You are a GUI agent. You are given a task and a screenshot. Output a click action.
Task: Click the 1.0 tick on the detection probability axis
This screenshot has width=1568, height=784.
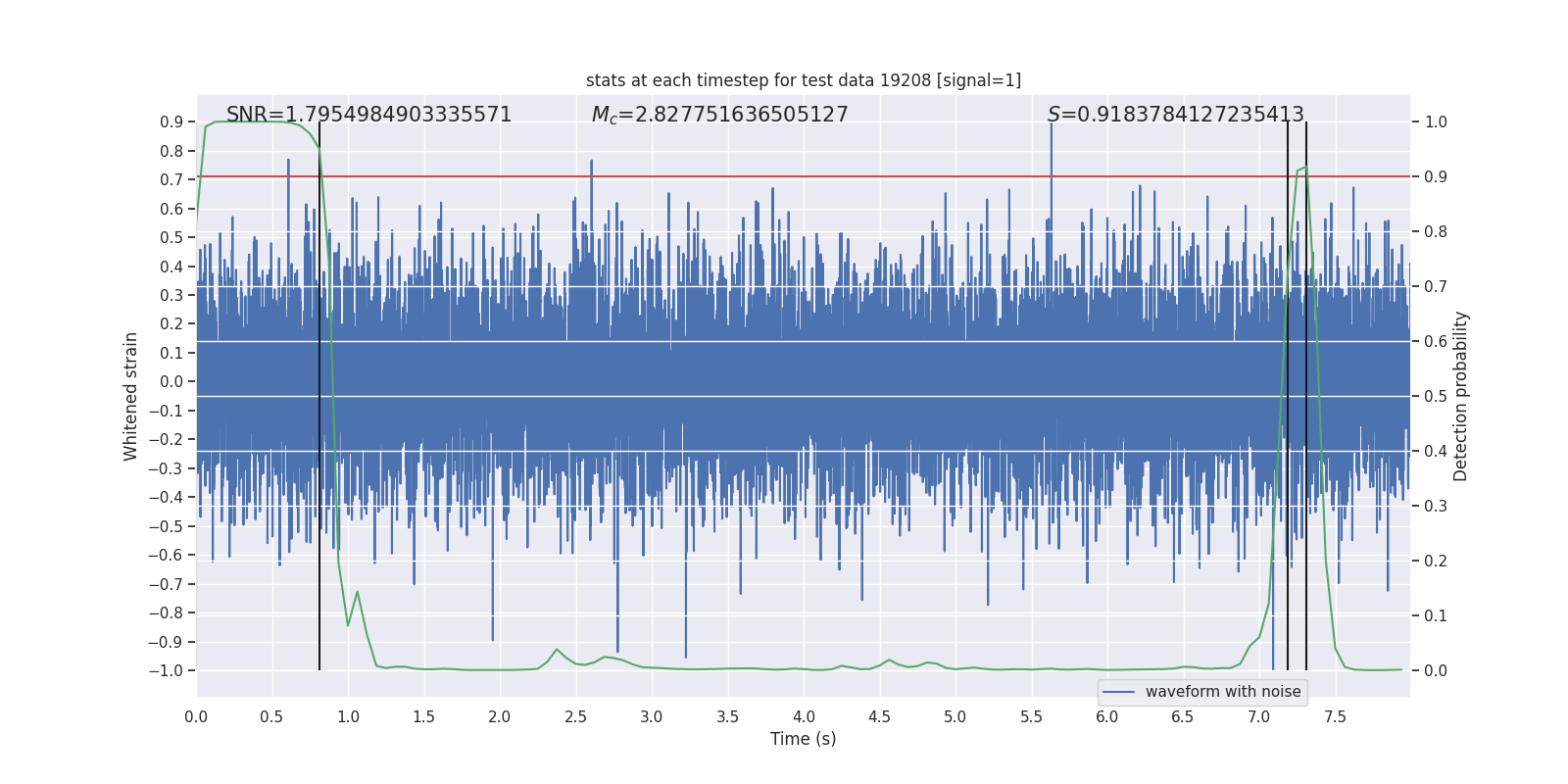tap(1436, 122)
